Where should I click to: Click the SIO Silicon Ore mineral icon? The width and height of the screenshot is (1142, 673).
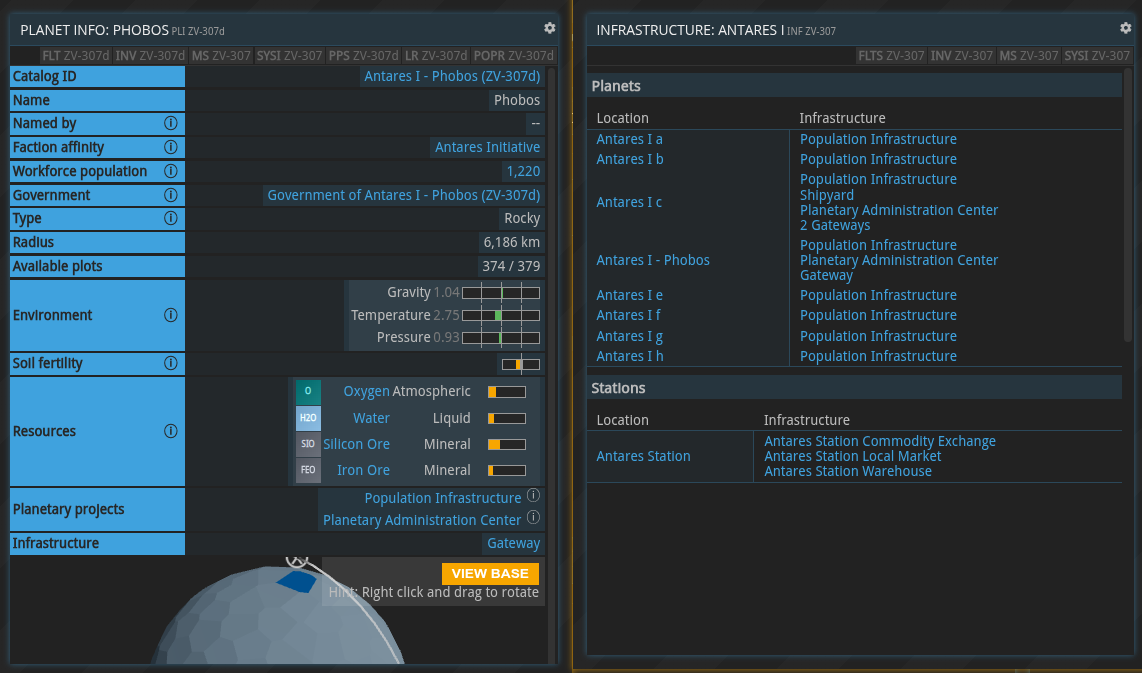pos(308,443)
